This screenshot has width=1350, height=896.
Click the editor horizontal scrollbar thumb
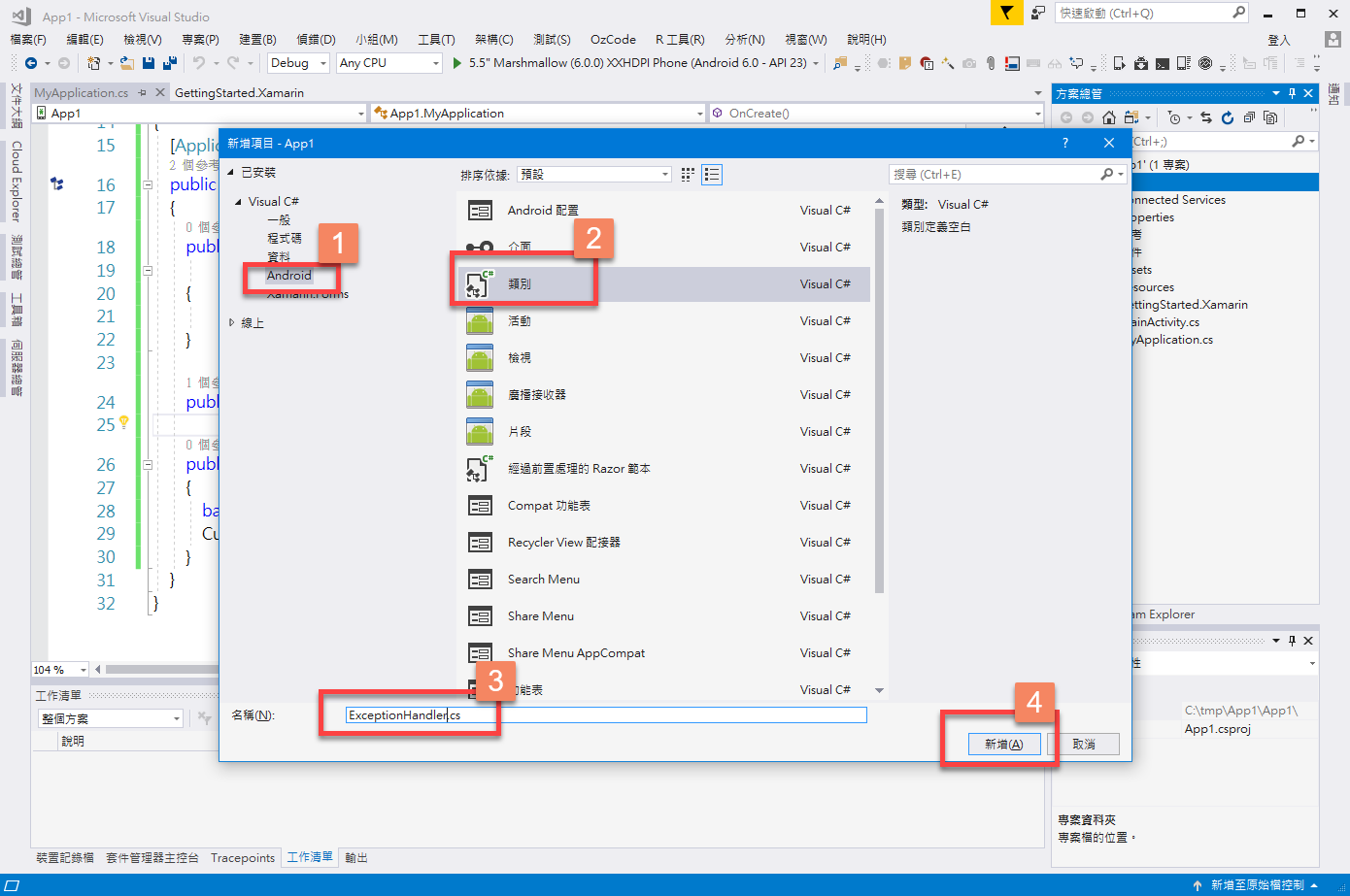coord(162,670)
